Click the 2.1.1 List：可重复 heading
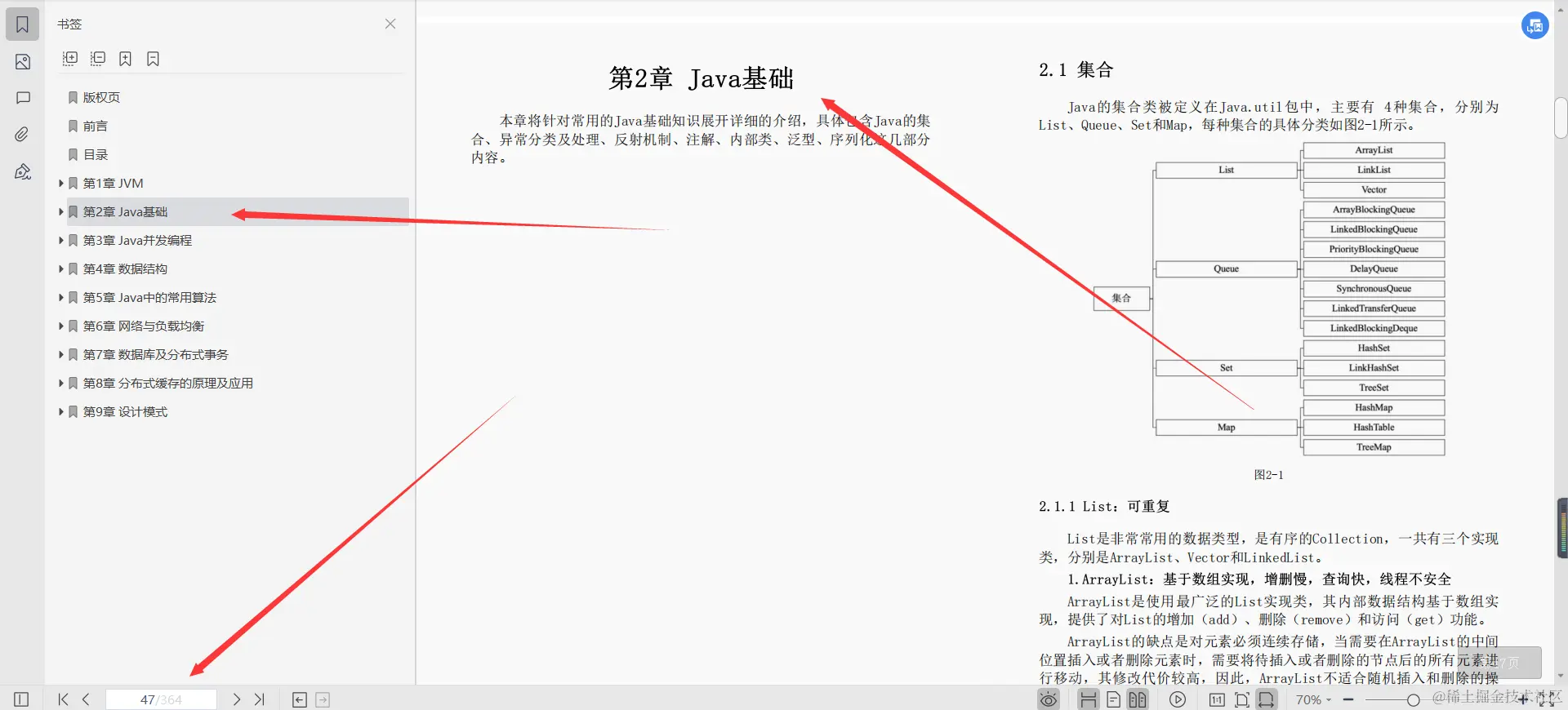This screenshot has width=1568, height=710. click(1104, 506)
